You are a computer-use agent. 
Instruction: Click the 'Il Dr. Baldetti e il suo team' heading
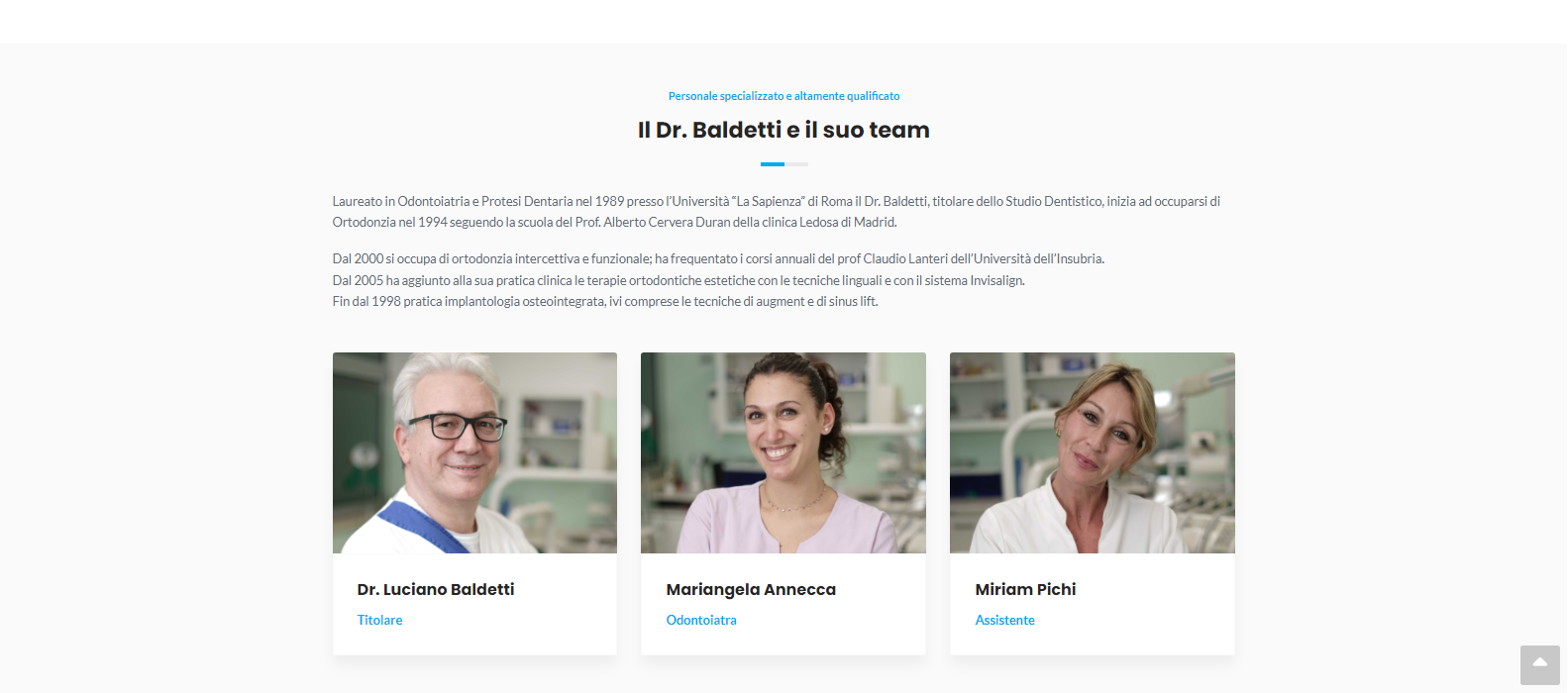point(784,130)
